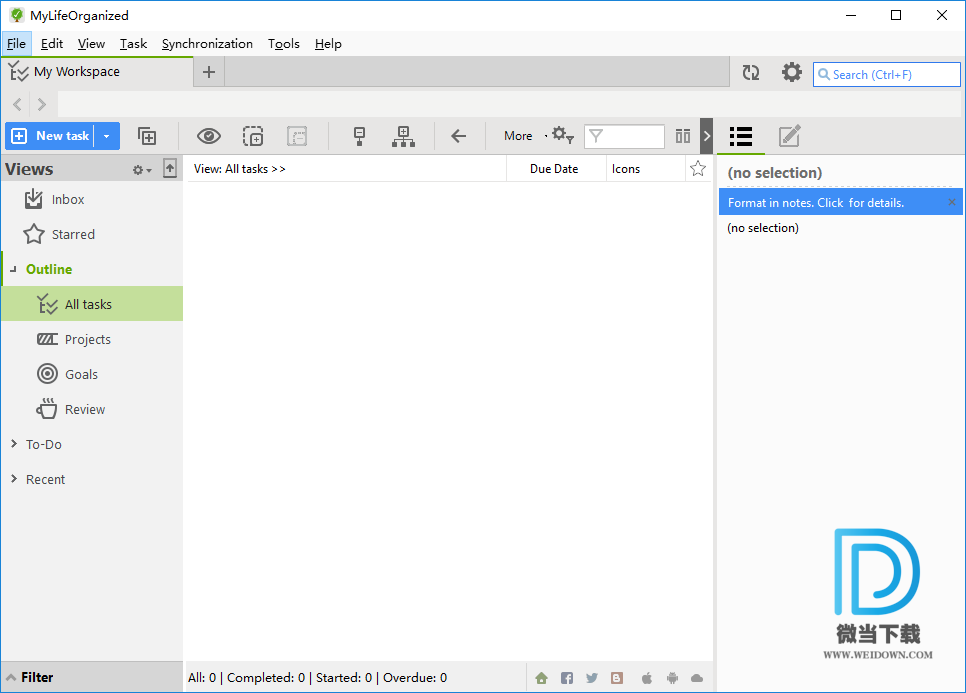Open the gear filter settings dropdown
The height and width of the screenshot is (693, 966).
[562, 136]
